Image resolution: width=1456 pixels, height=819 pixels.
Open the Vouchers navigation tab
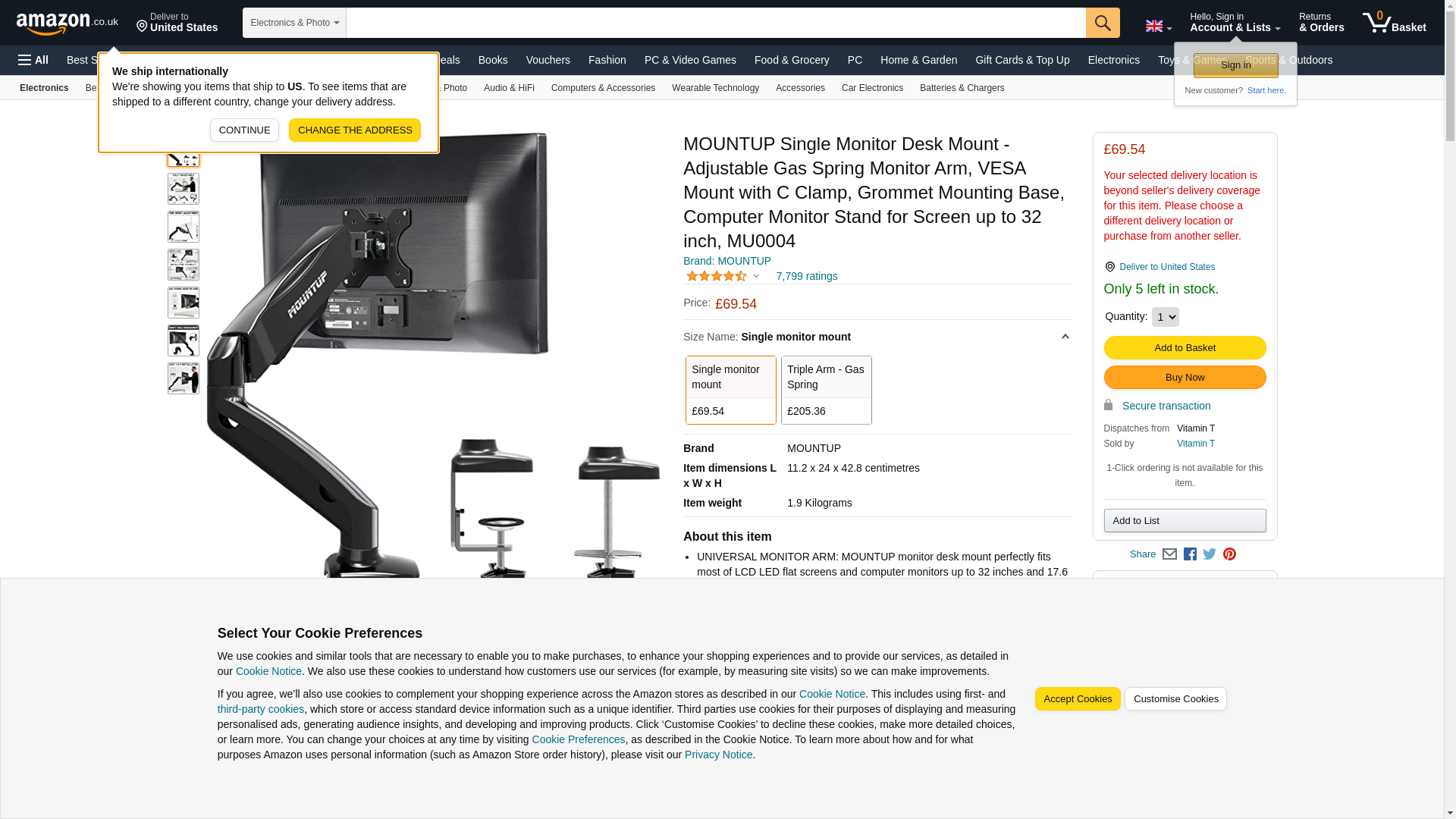tap(548, 60)
